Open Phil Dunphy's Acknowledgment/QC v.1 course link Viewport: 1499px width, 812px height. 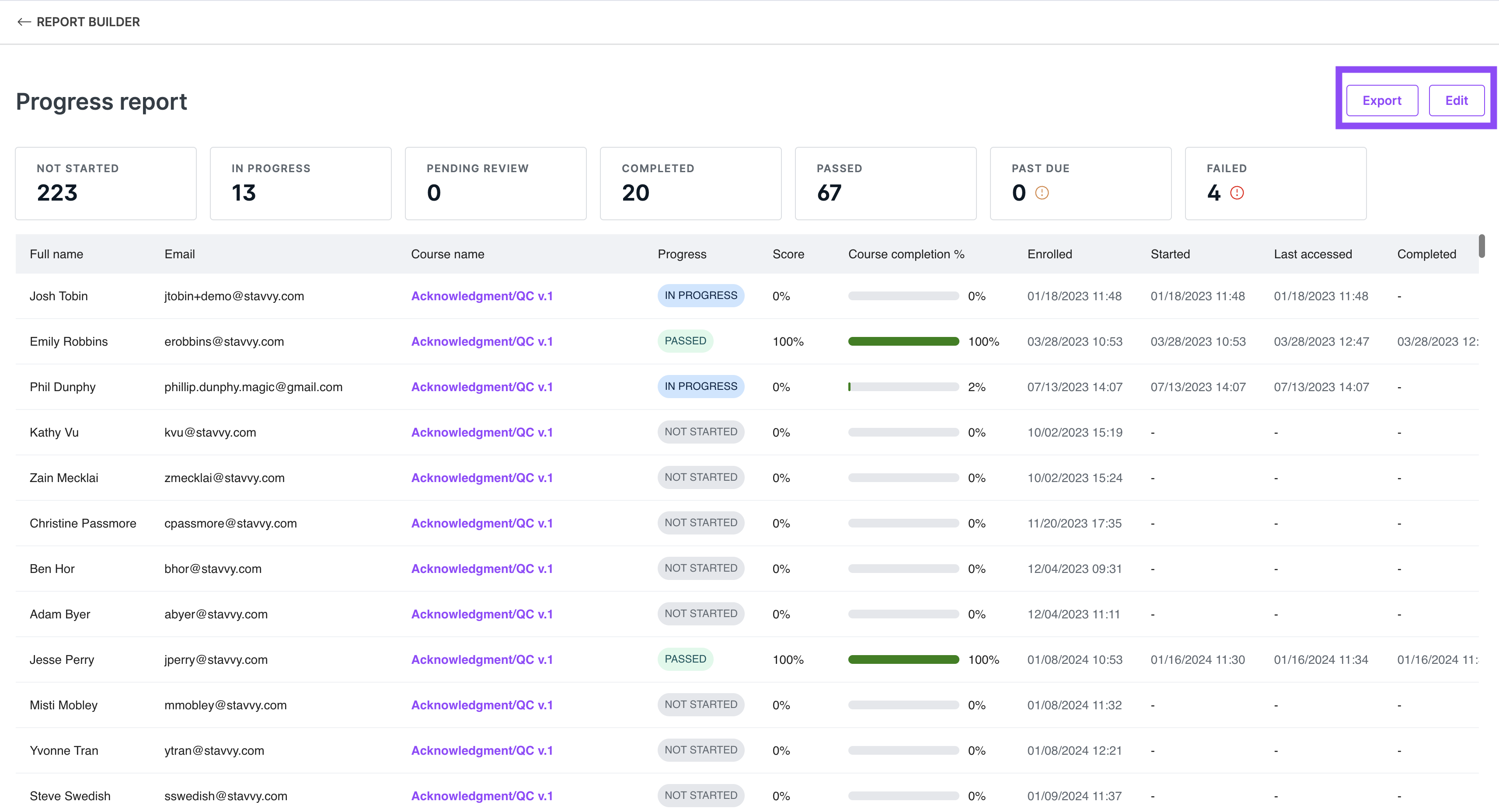point(482,387)
